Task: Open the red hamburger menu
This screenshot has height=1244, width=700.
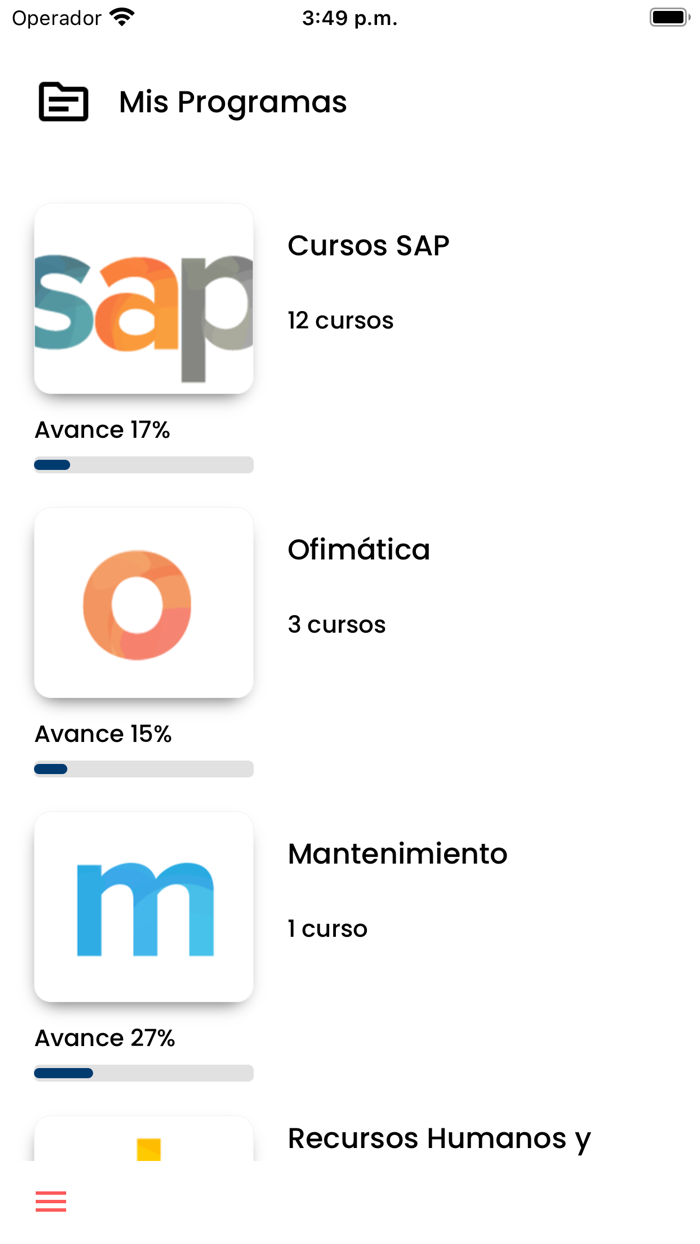Action: pyautogui.click(x=50, y=1201)
